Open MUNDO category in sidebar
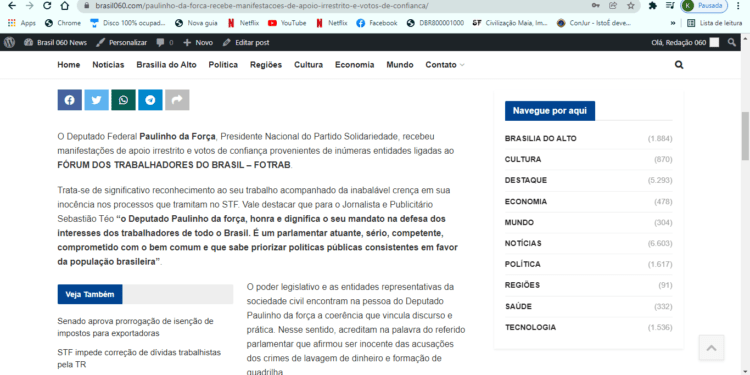 pos(519,222)
